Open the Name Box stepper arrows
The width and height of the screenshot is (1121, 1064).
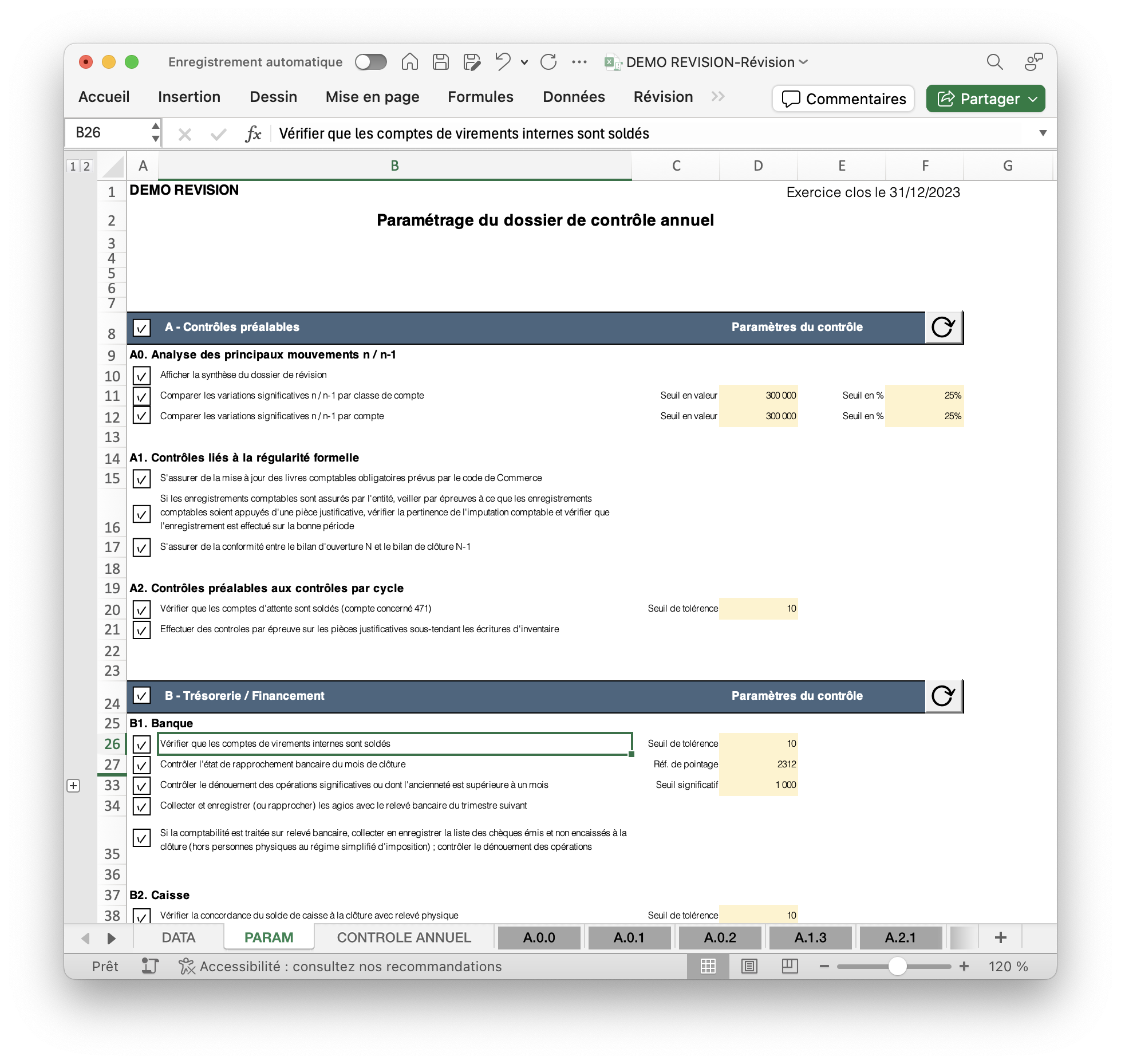point(155,133)
